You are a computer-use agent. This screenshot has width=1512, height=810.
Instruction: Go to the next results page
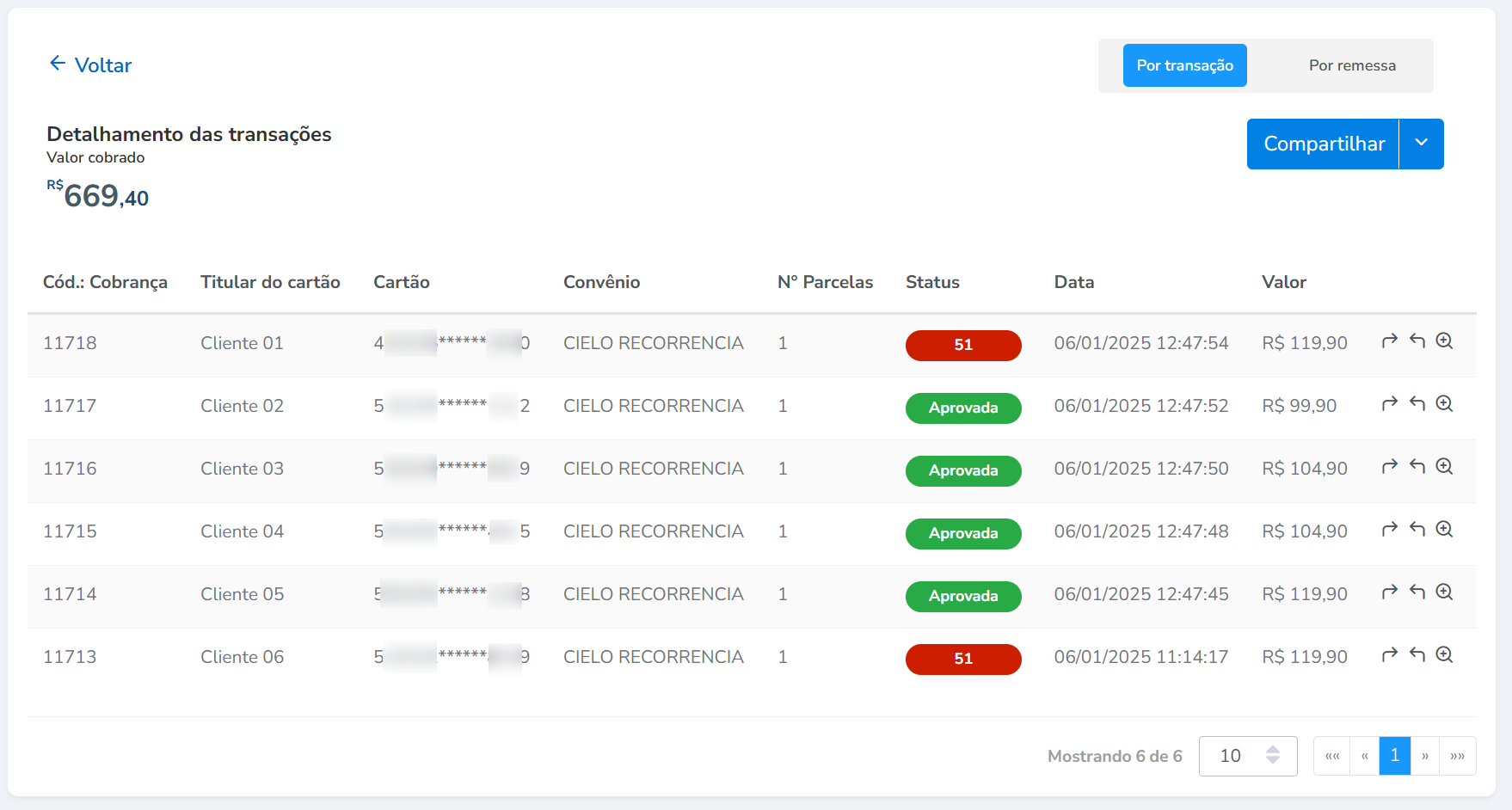point(1425,756)
